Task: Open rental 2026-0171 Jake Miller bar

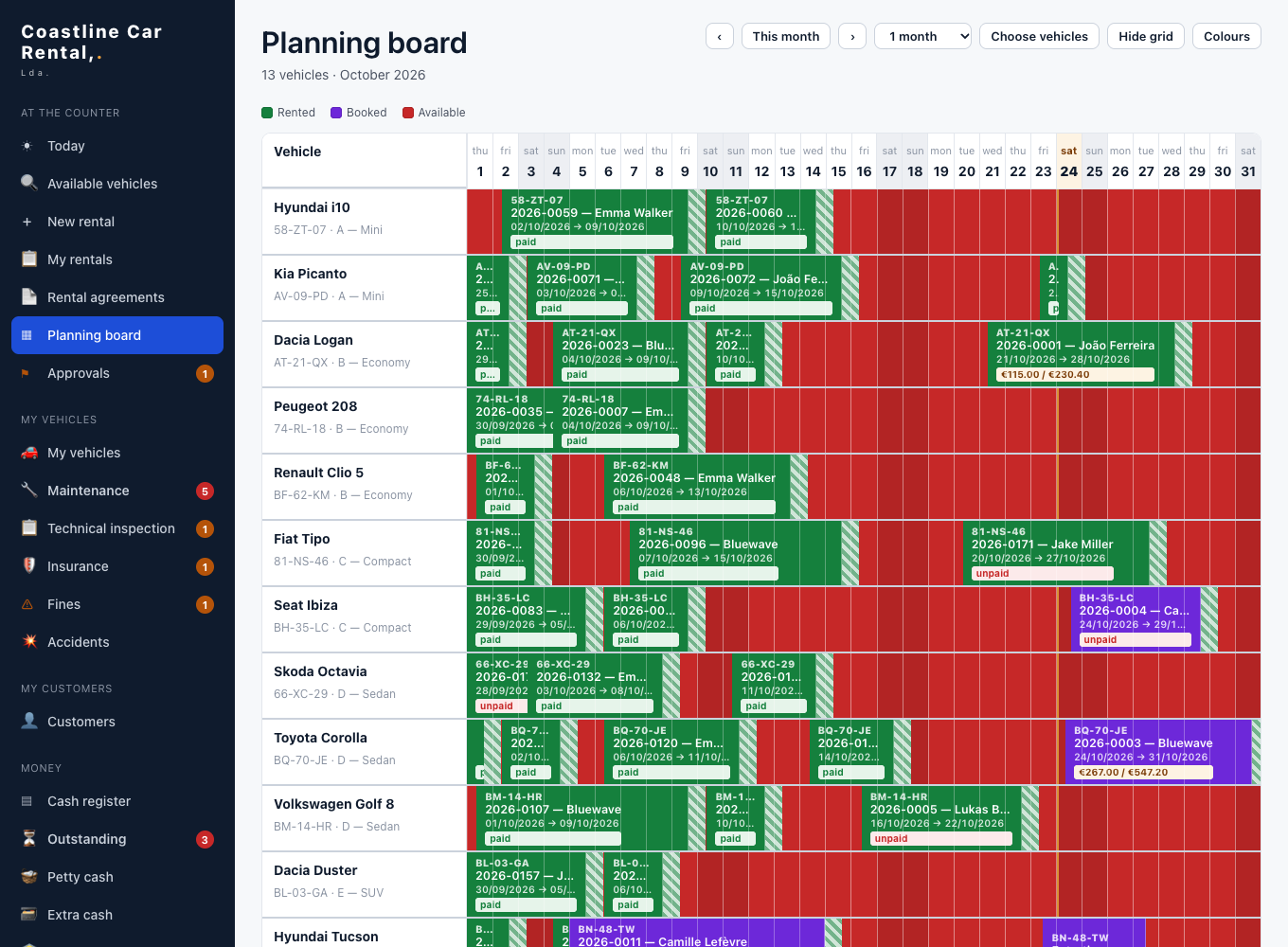Action: [x=1056, y=553]
